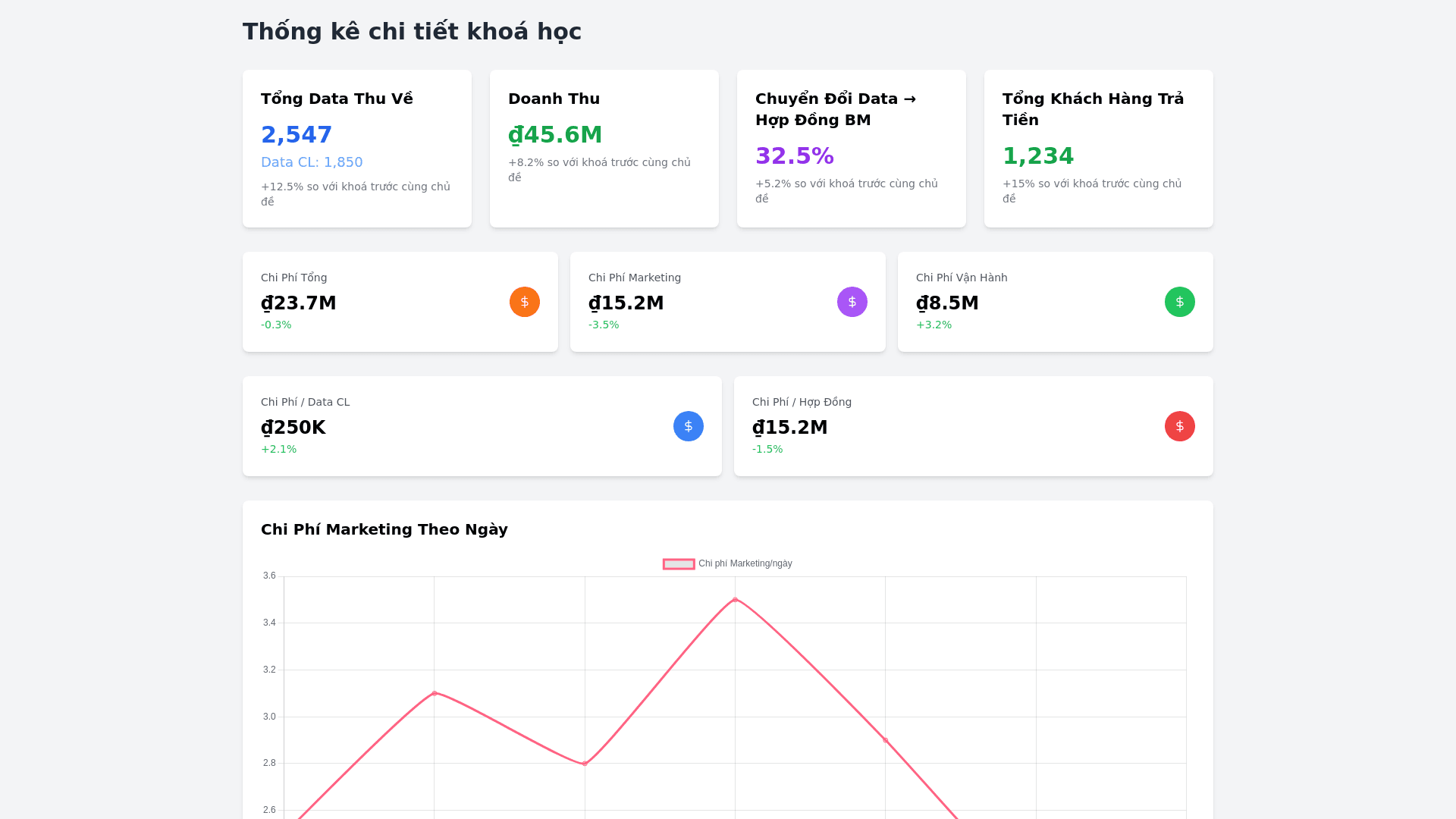The image size is (1456, 819).
Task: Click the chart data point at 2.8
Action: [x=585, y=764]
